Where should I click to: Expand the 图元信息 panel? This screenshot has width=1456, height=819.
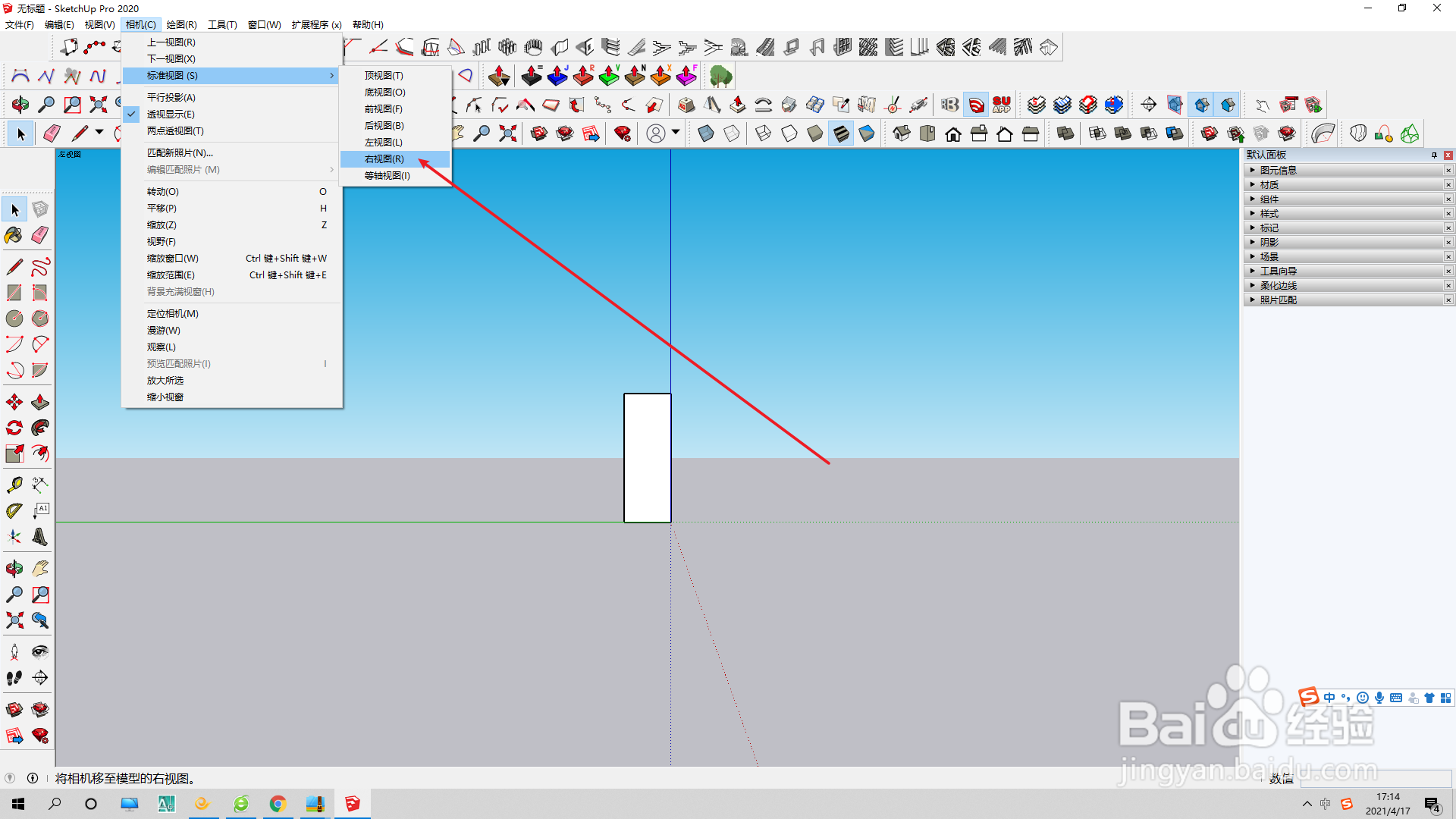[1278, 170]
